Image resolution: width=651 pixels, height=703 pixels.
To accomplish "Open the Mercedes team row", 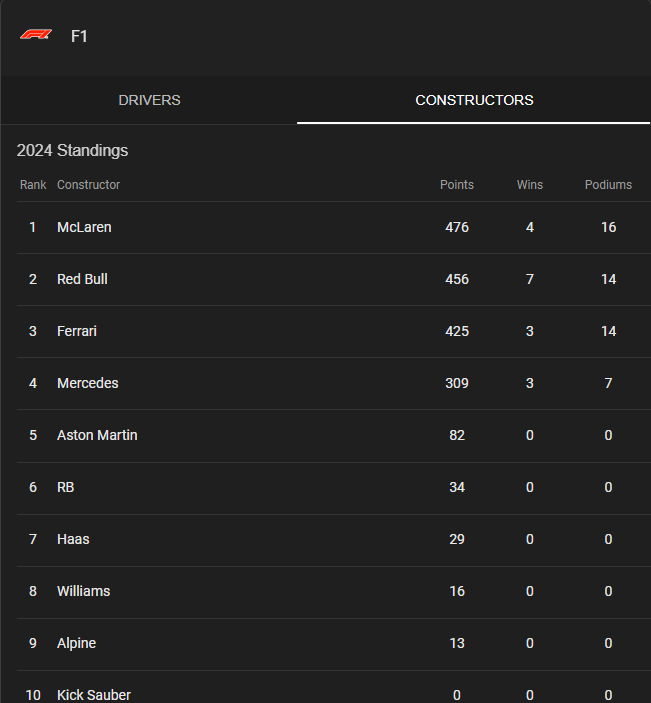I will (x=334, y=383).
